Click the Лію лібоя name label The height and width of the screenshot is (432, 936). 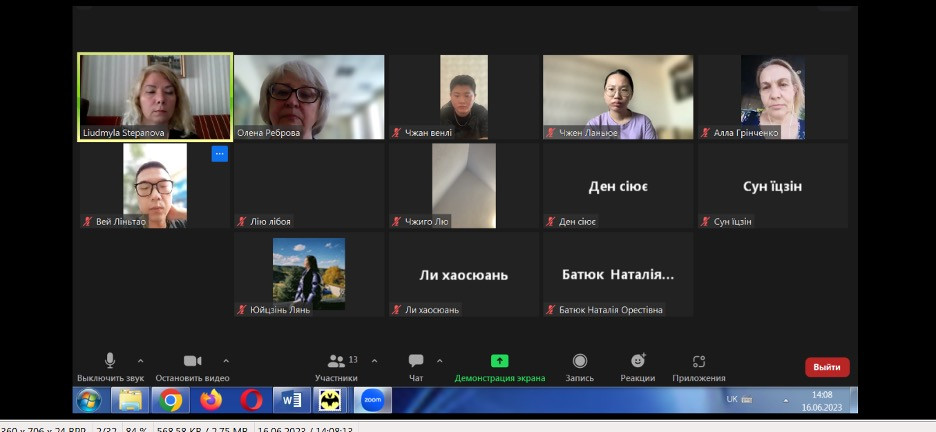point(270,221)
